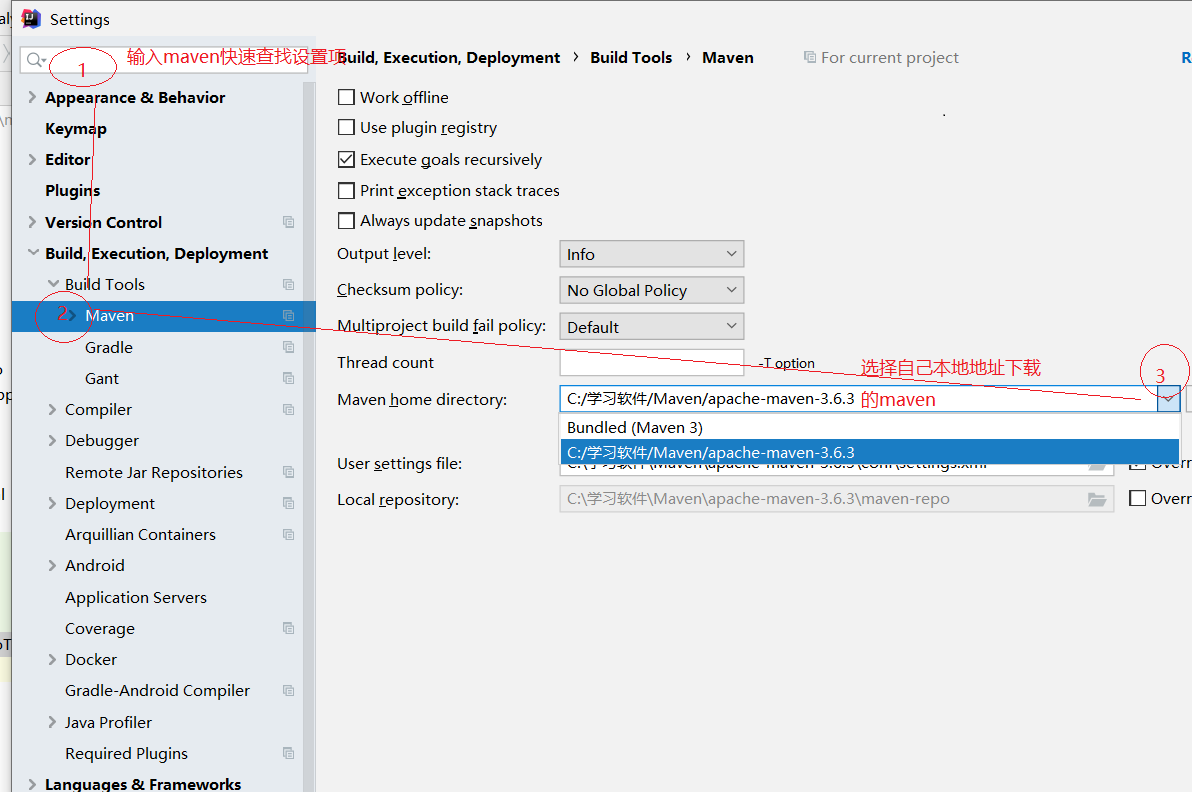Click the settings tree vertical scrollbar
The height and width of the screenshot is (792, 1192).
[x=309, y=437]
